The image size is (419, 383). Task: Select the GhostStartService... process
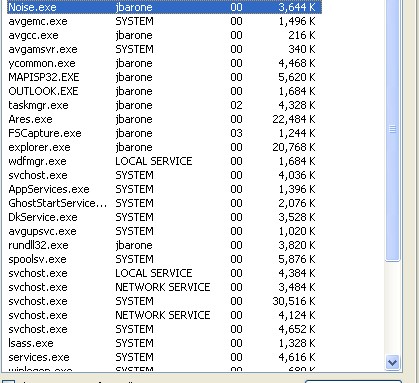tap(164, 203)
